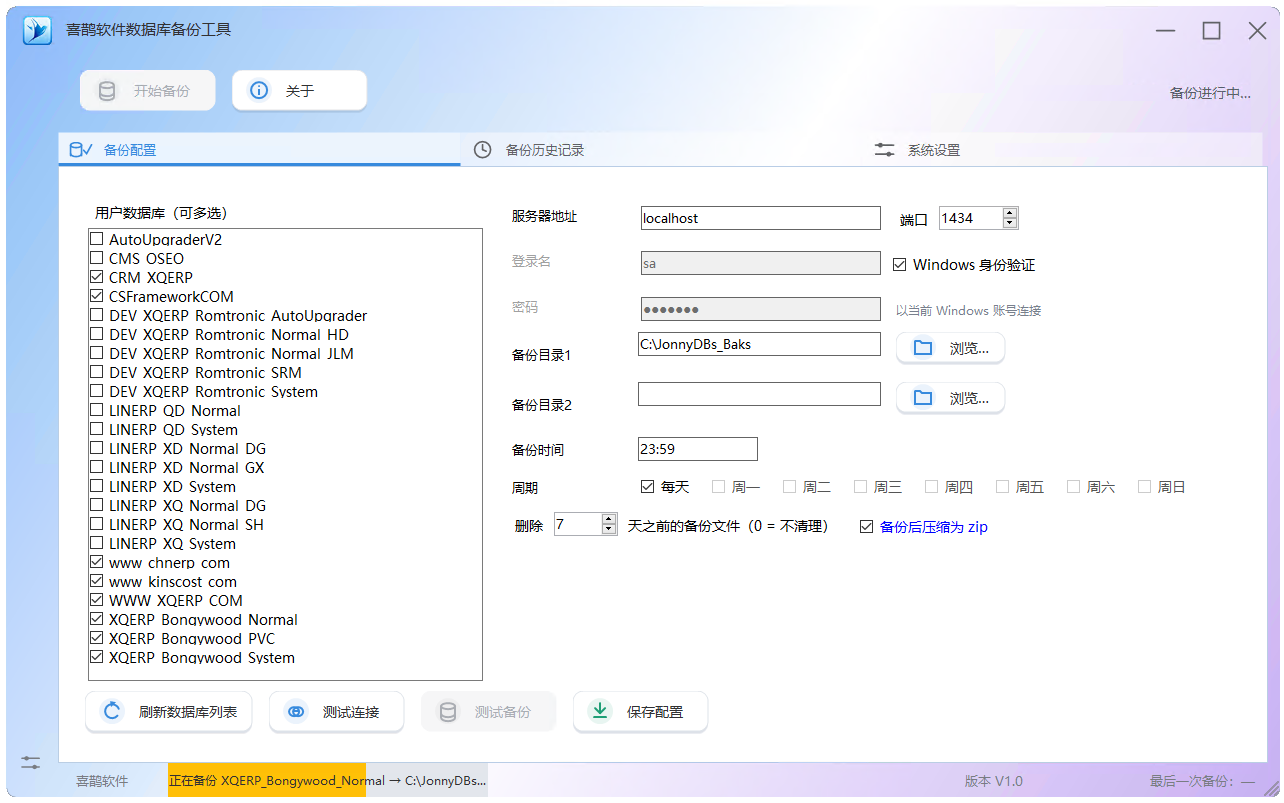Click the 版本 V1.0 status text

click(994, 781)
